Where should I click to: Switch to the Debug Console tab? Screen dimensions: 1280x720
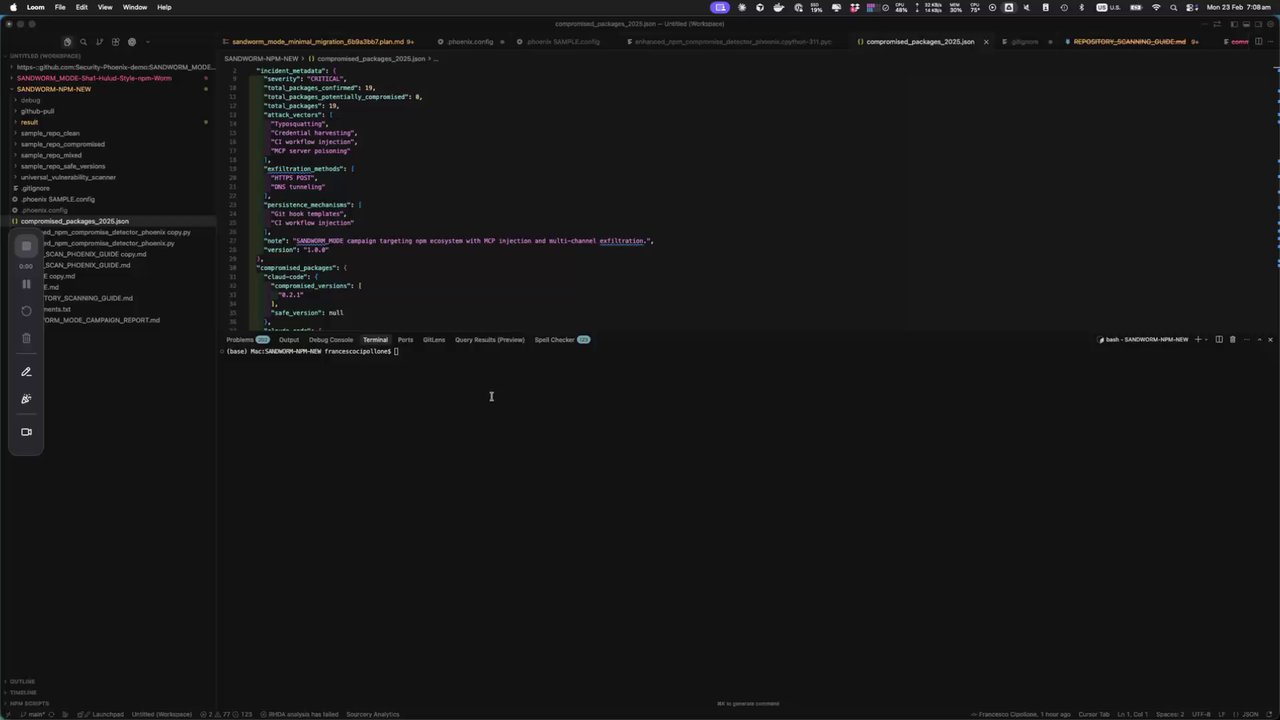331,340
